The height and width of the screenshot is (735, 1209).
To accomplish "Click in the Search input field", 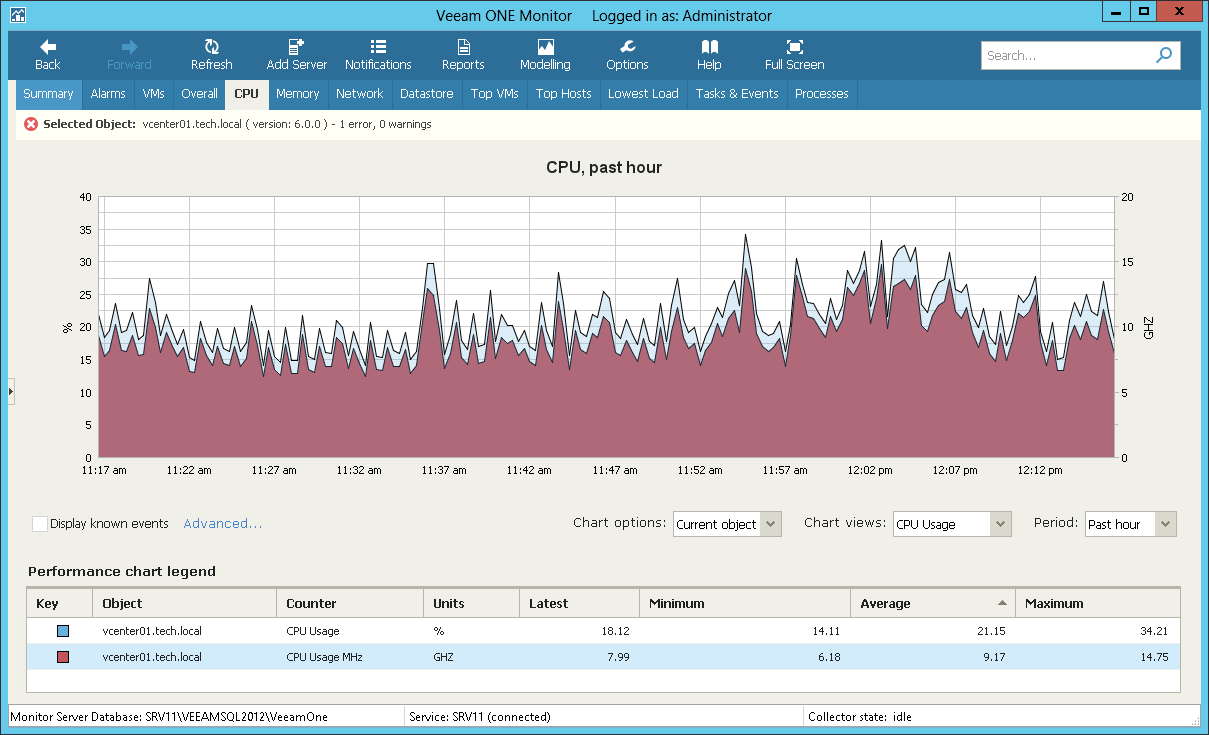I will coord(1068,56).
